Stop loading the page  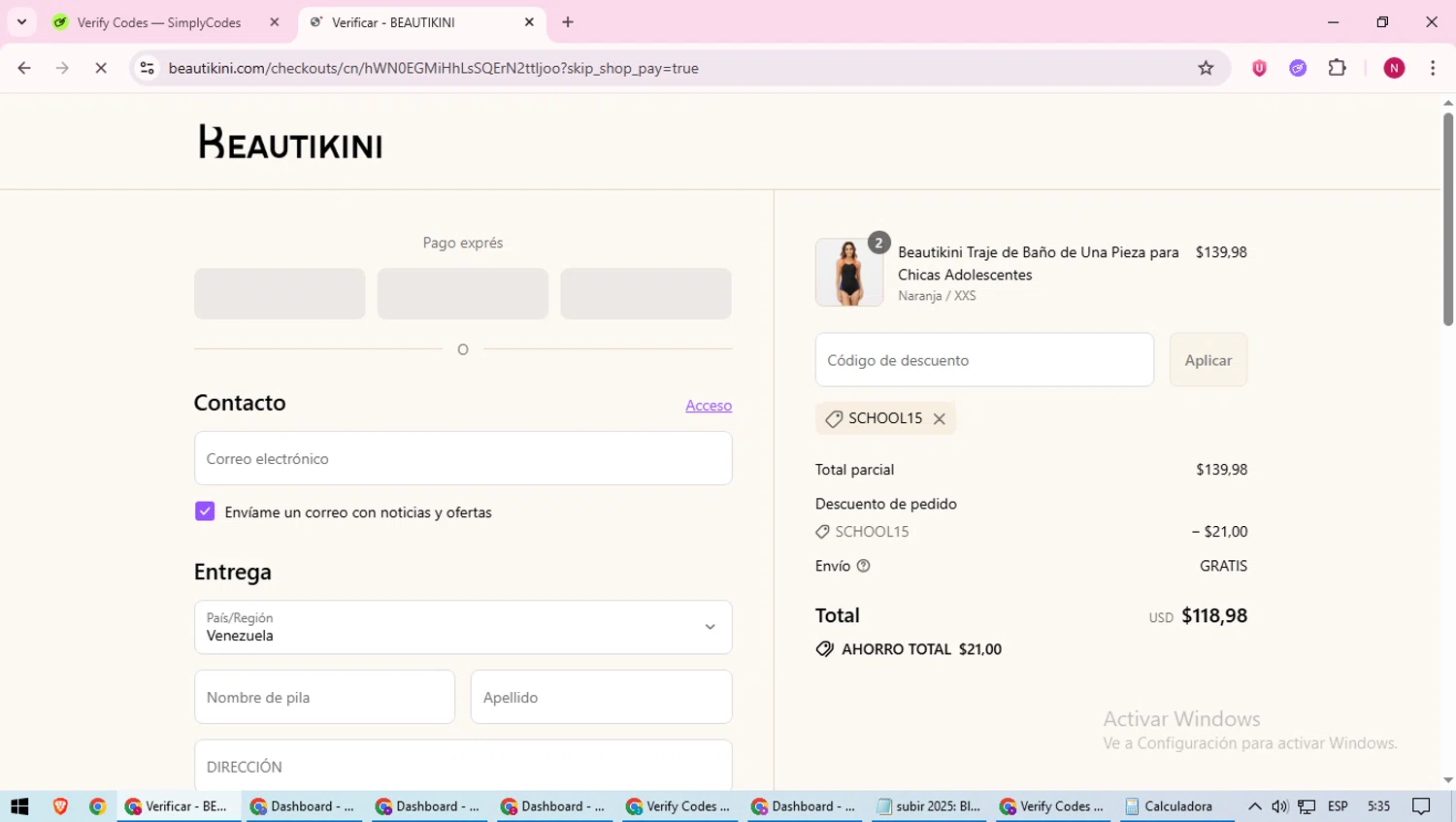click(101, 68)
